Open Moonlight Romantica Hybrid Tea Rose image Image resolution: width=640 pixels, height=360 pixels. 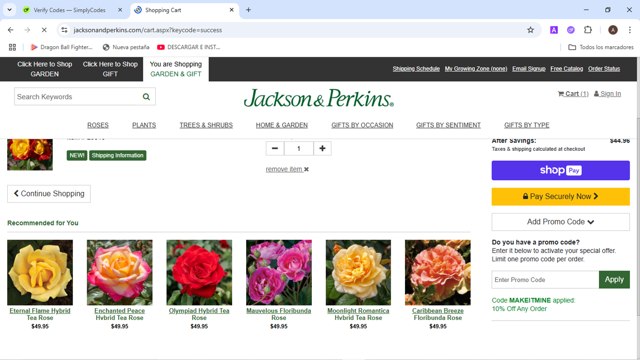point(358,272)
